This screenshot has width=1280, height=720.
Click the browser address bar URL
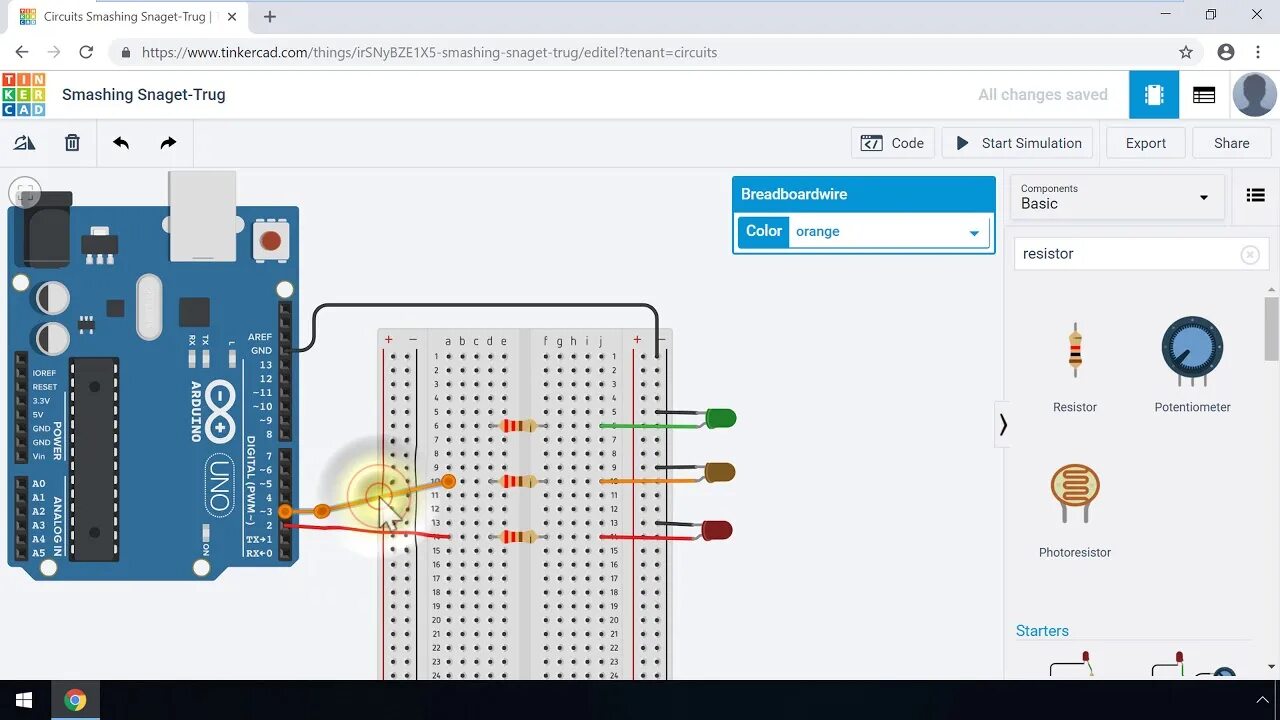[429, 52]
